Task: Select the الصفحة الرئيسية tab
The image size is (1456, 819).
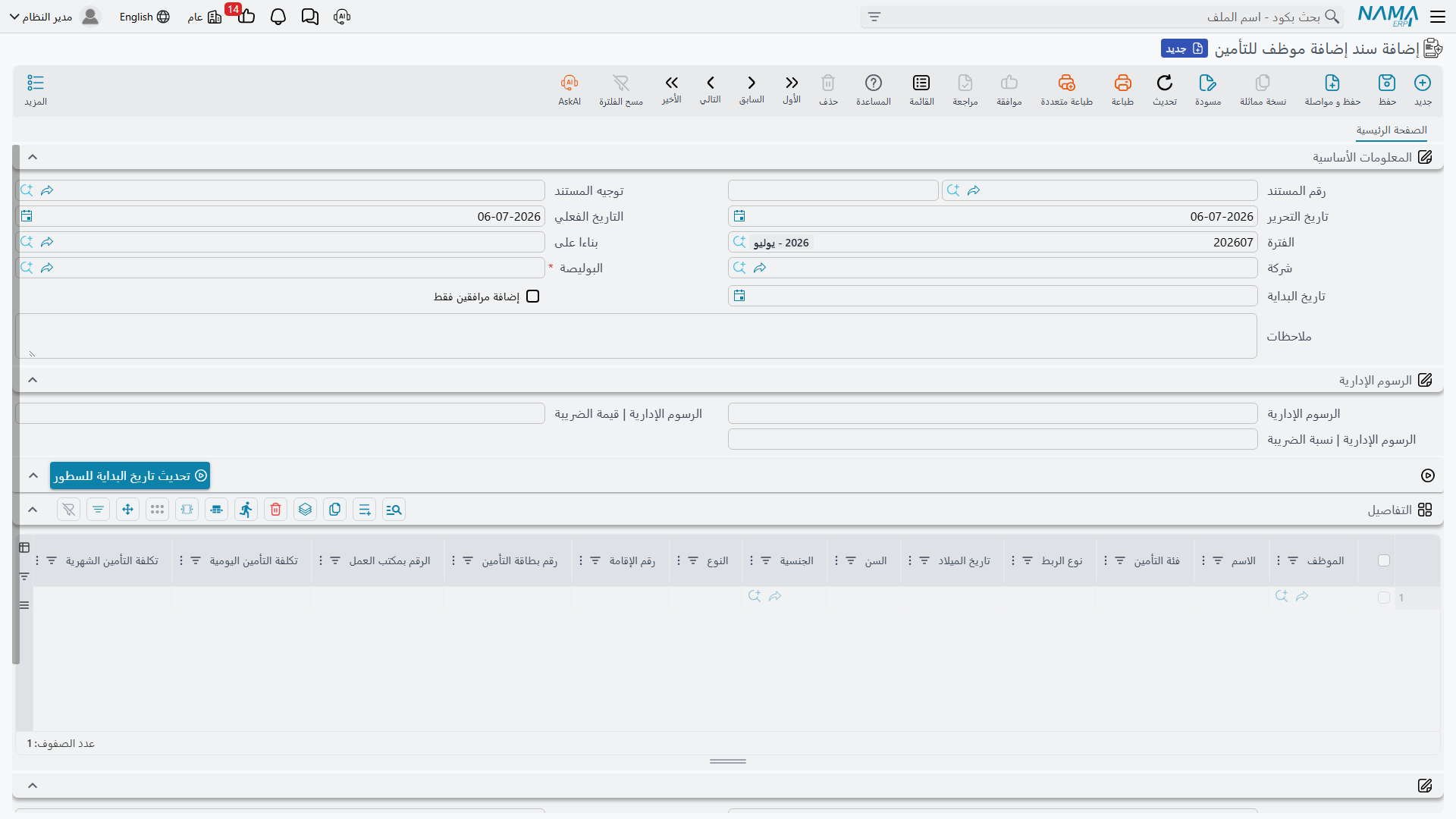Action: pos(1392,130)
